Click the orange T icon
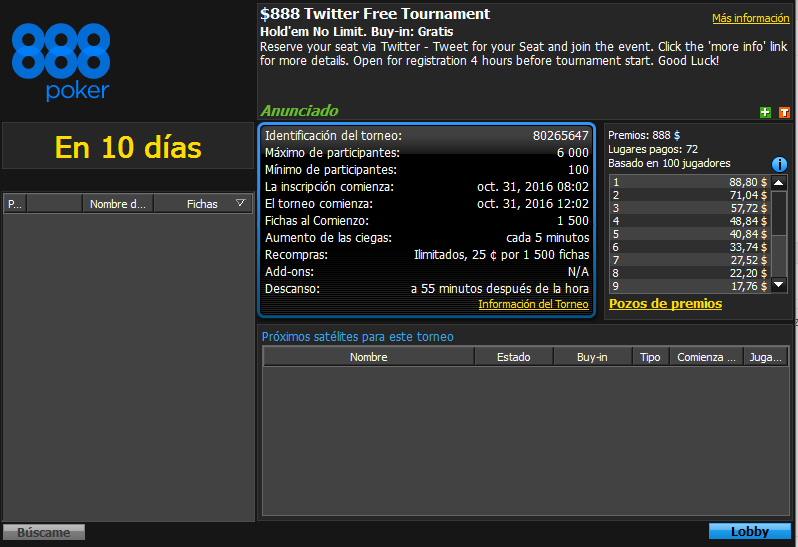This screenshot has height=547, width=798. coord(784,112)
